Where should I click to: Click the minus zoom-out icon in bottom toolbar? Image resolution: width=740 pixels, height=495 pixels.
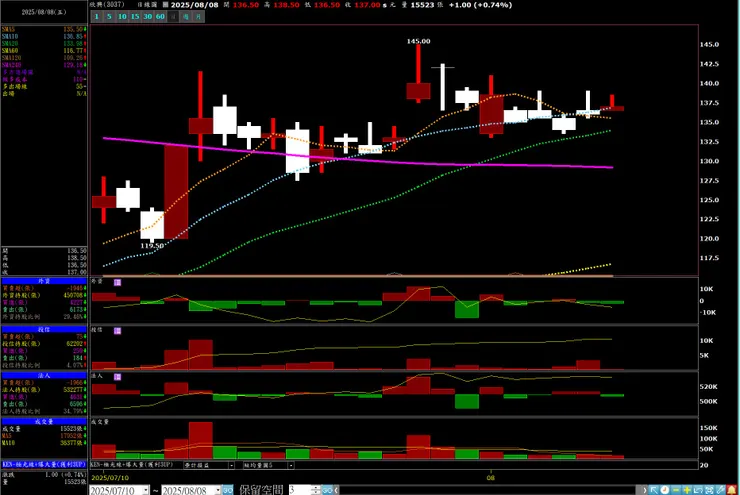676,490
